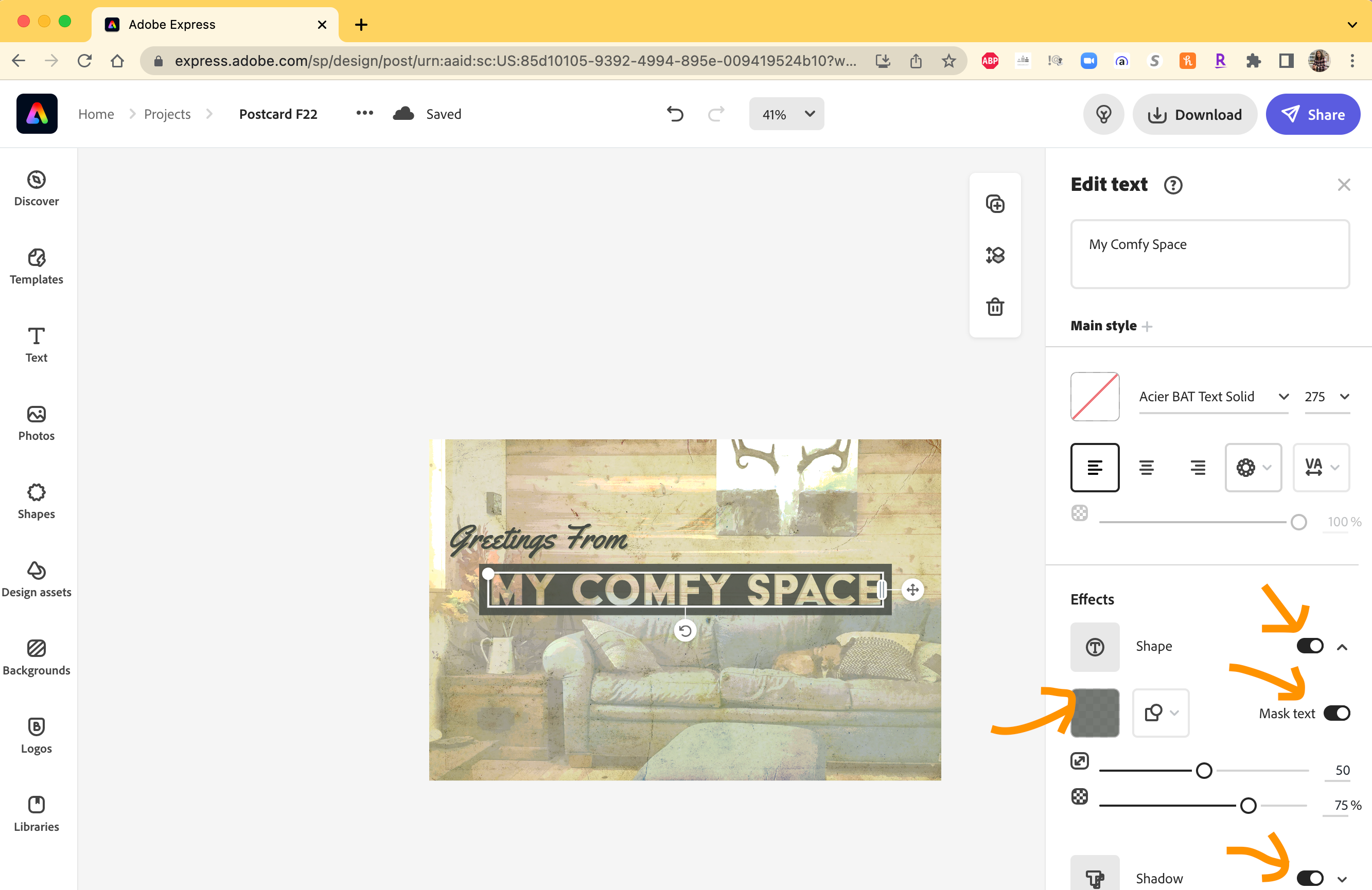Select center text alignment icon
This screenshot has height=890, width=1372.
click(x=1146, y=468)
